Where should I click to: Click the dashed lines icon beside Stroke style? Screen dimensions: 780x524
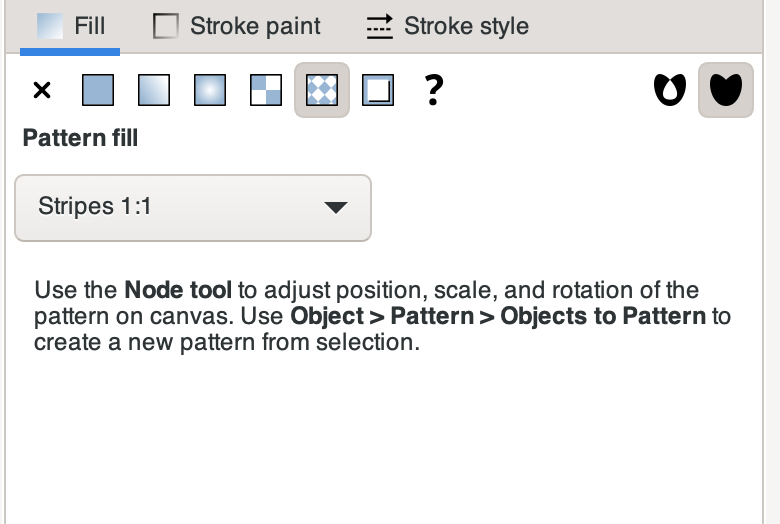tap(380, 27)
